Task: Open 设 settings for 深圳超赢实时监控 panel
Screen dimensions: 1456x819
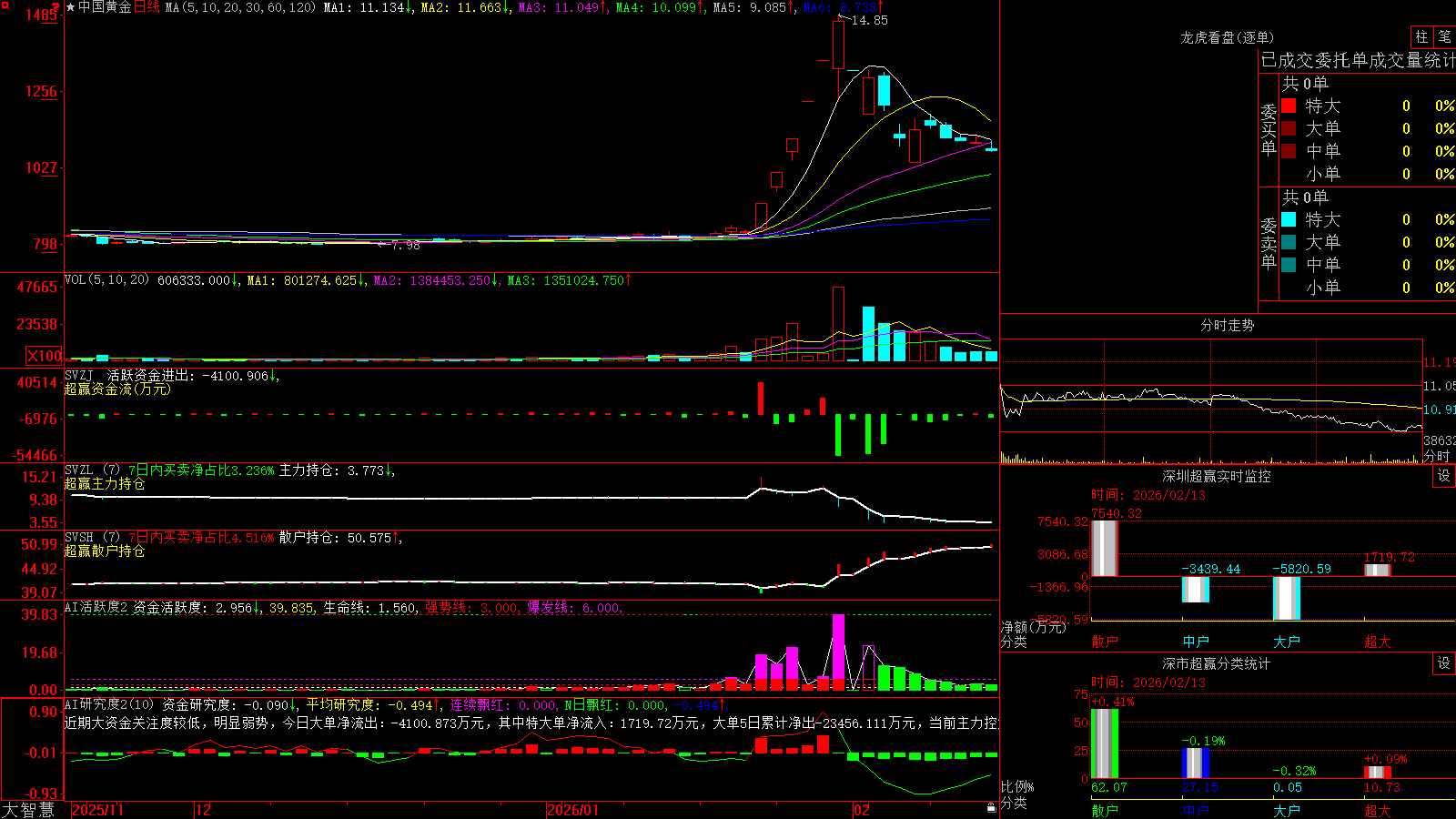Action: click(1444, 476)
